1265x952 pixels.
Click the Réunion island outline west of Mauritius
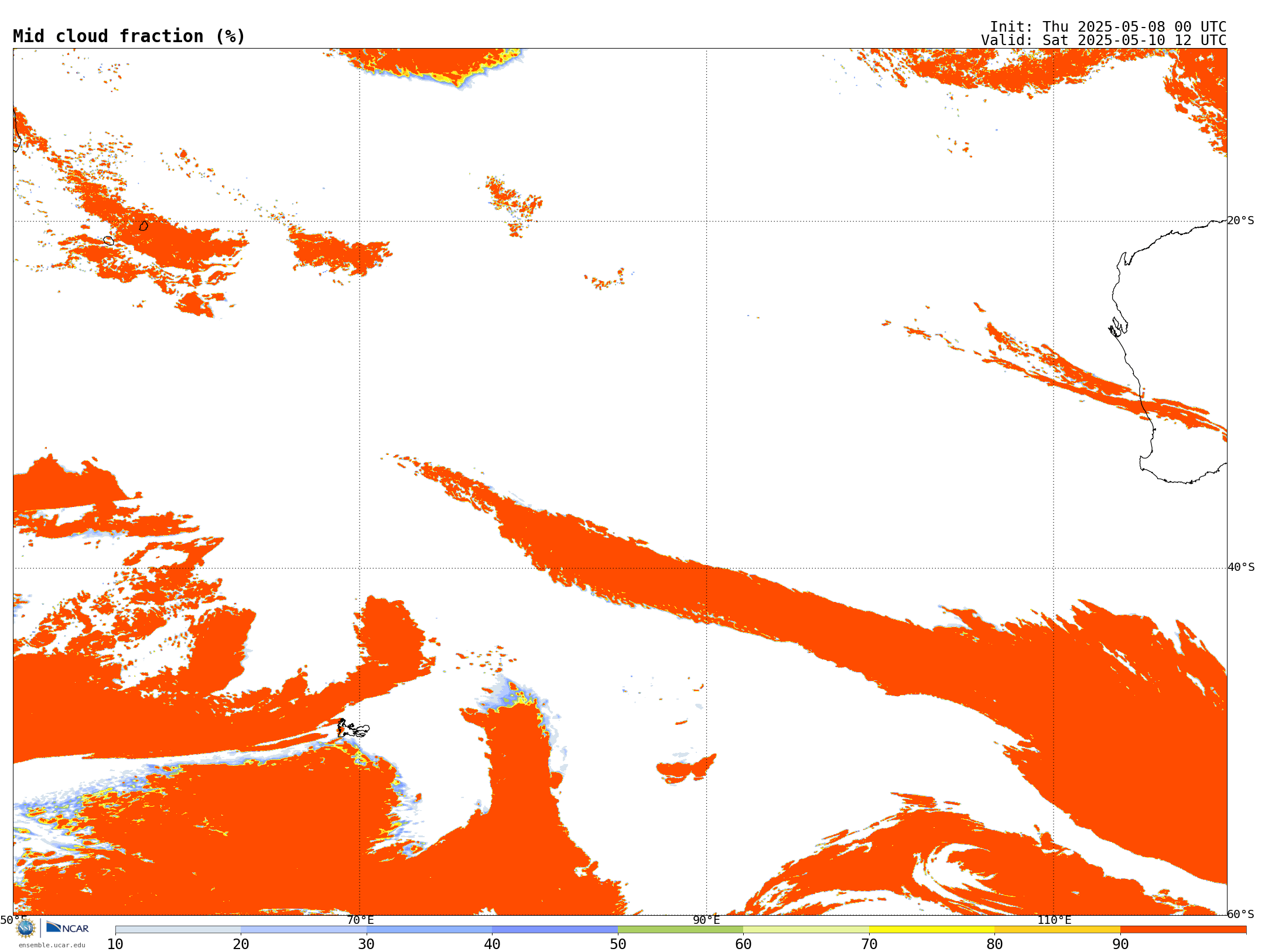click(x=108, y=240)
